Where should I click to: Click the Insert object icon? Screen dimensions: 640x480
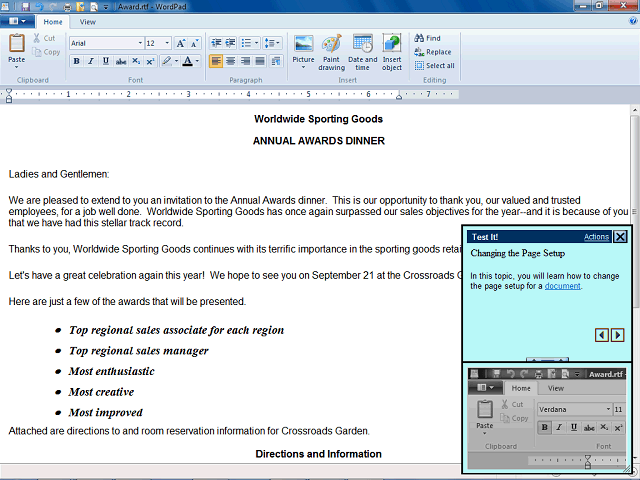[x=392, y=43]
